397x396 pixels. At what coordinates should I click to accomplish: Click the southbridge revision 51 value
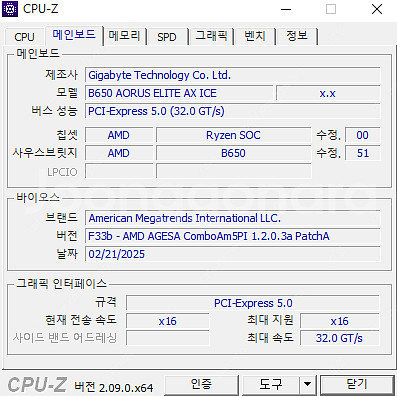(362, 153)
